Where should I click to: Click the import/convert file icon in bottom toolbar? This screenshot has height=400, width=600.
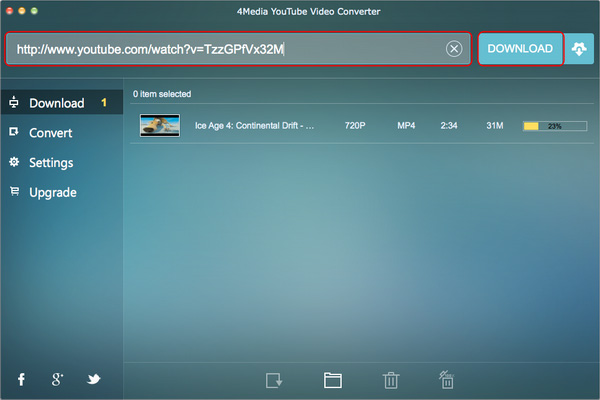coord(275,380)
